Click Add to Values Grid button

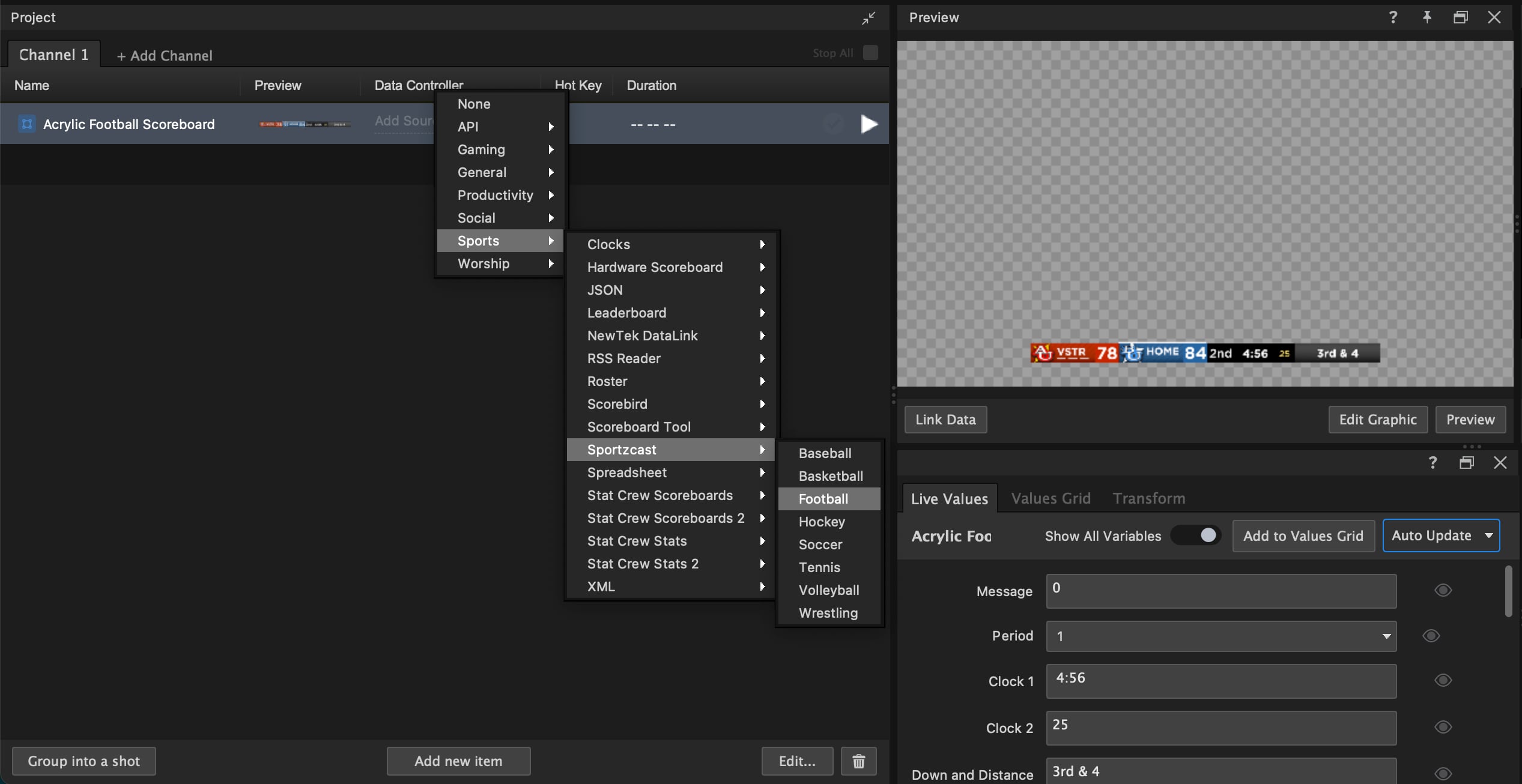(x=1303, y=535)
